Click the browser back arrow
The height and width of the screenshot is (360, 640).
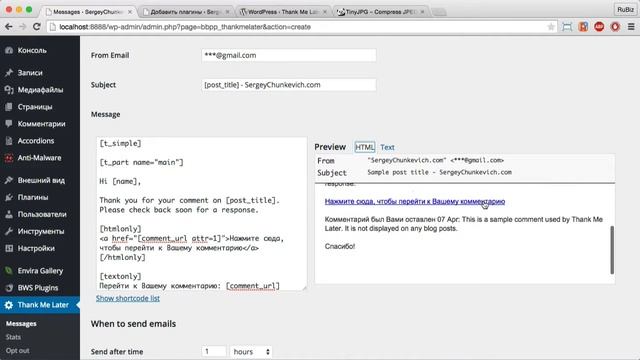point(9,27)
